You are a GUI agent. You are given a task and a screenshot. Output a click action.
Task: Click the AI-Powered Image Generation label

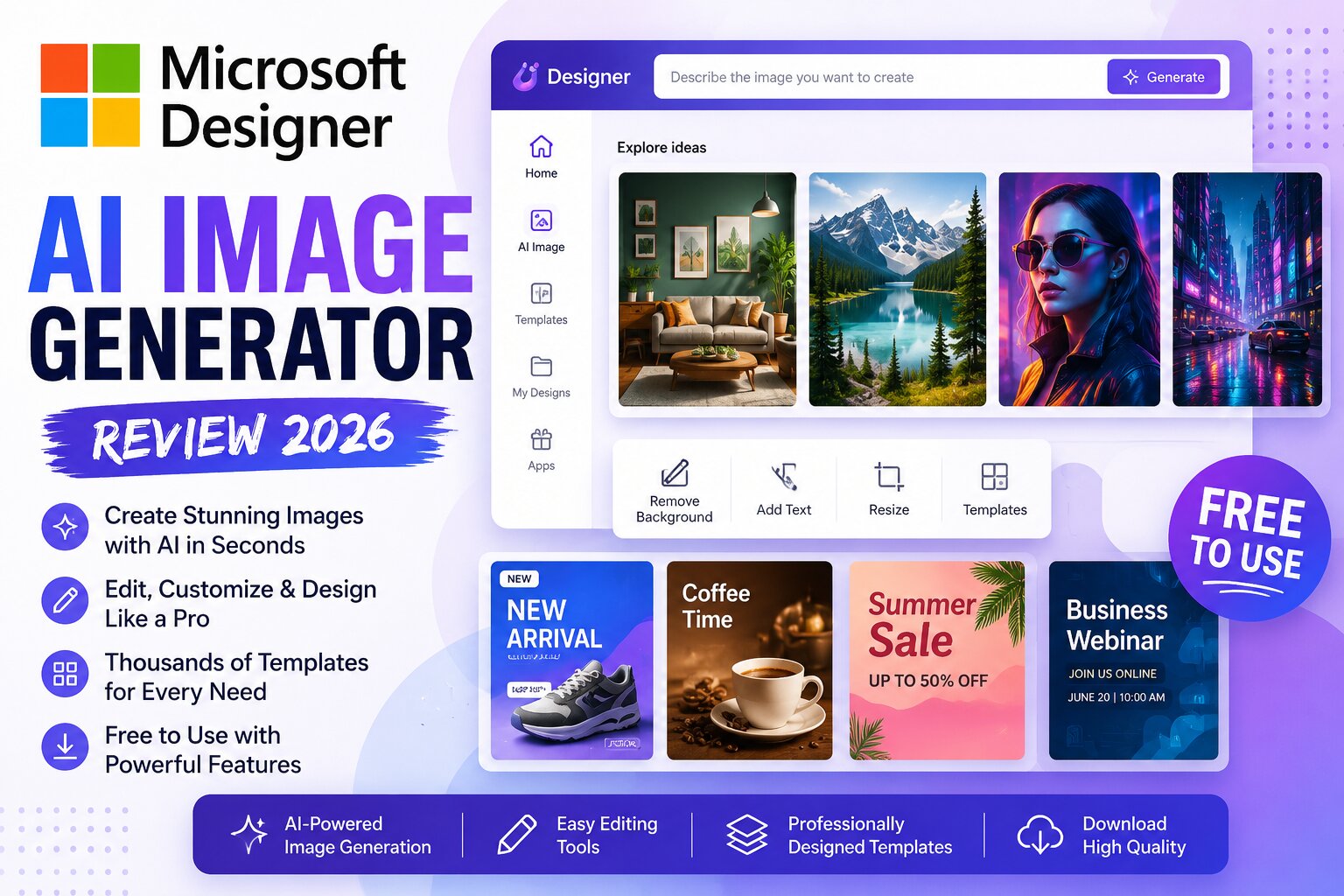[357, 836]
